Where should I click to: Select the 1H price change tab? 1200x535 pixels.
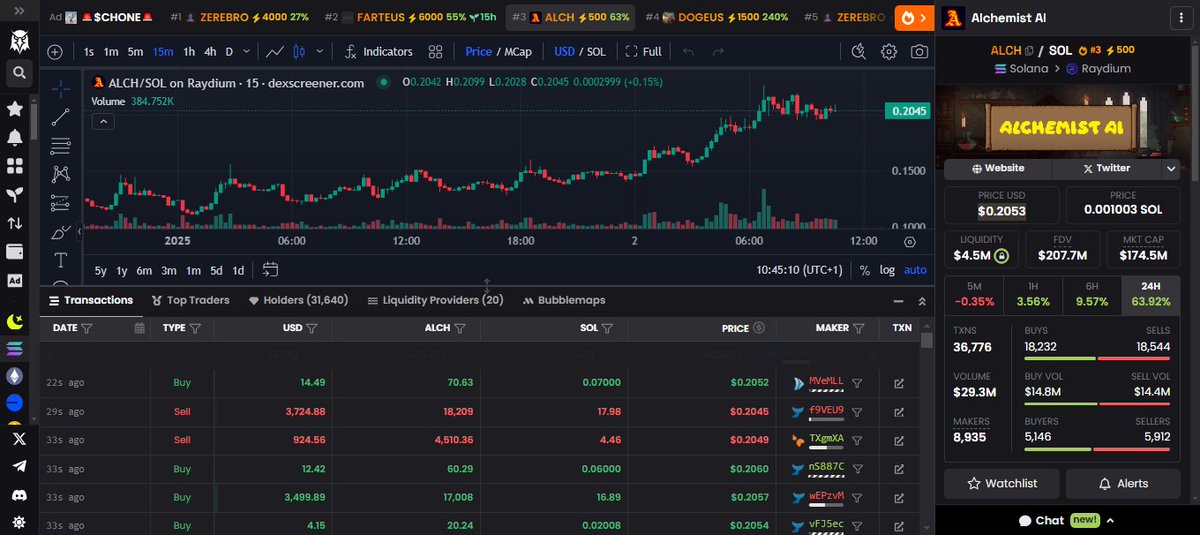tap(1032, 294)
